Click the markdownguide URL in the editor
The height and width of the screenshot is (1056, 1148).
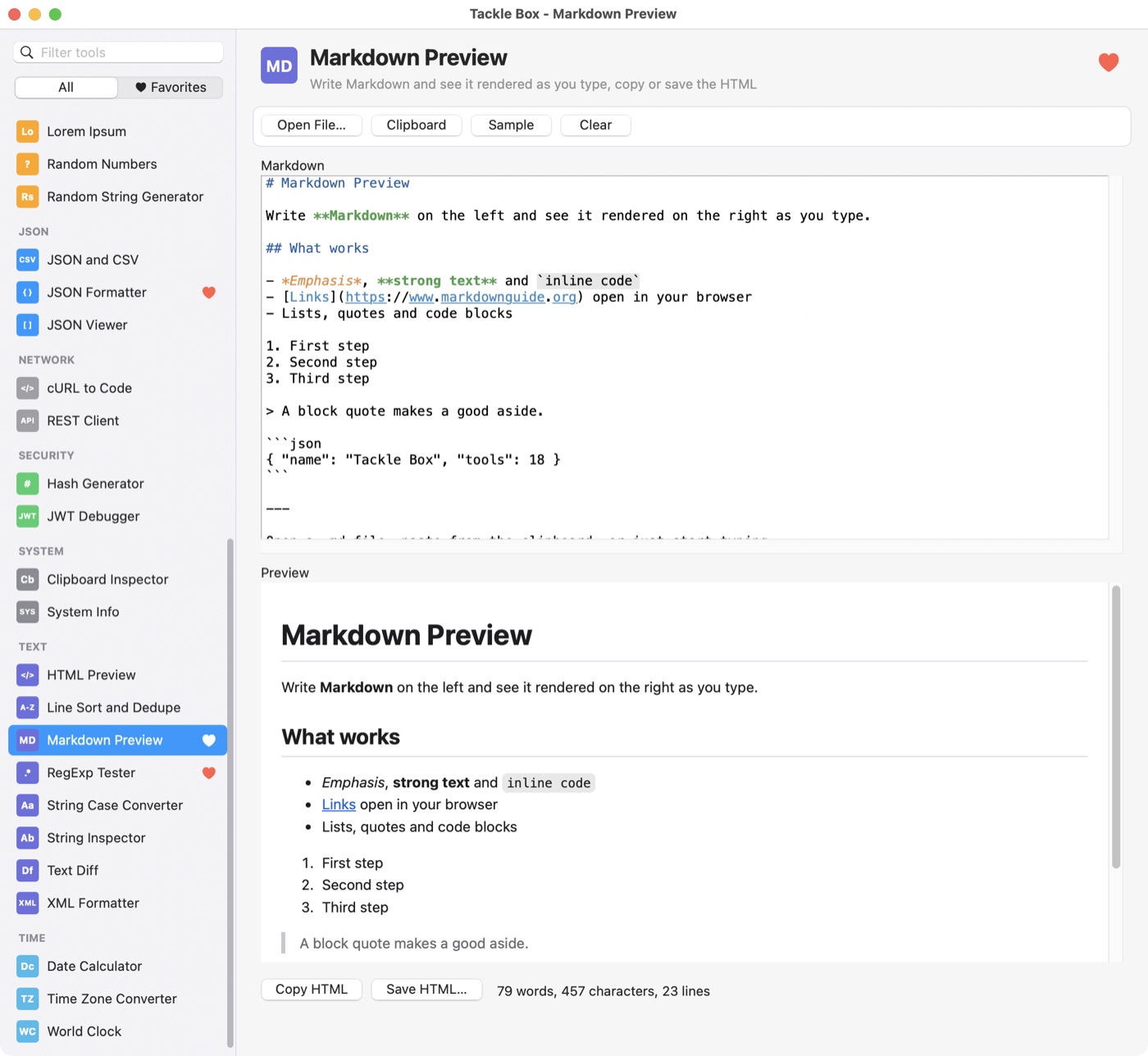(461, 298)
